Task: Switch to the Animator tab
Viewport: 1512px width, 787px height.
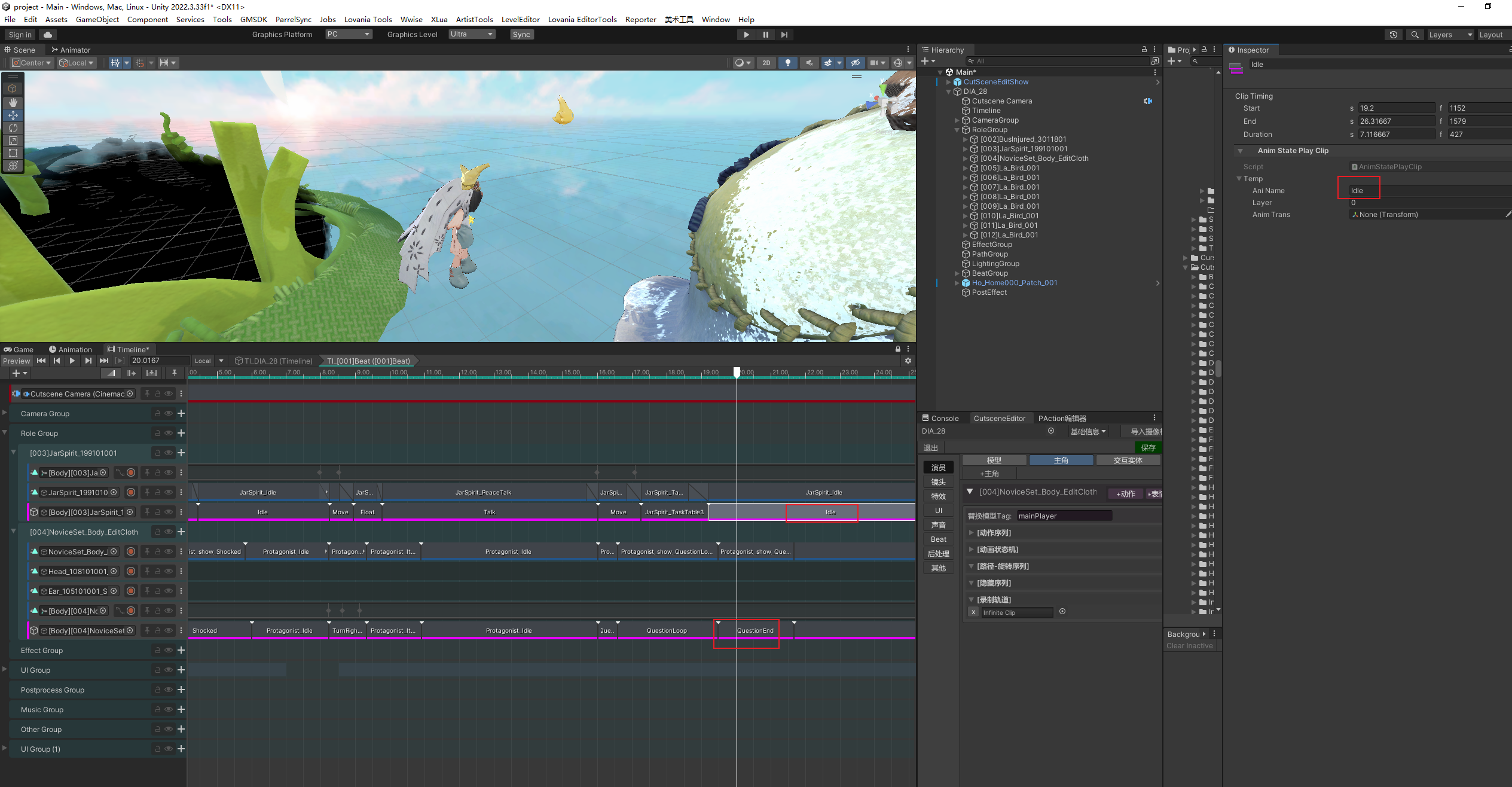Action: coord(71,50)
